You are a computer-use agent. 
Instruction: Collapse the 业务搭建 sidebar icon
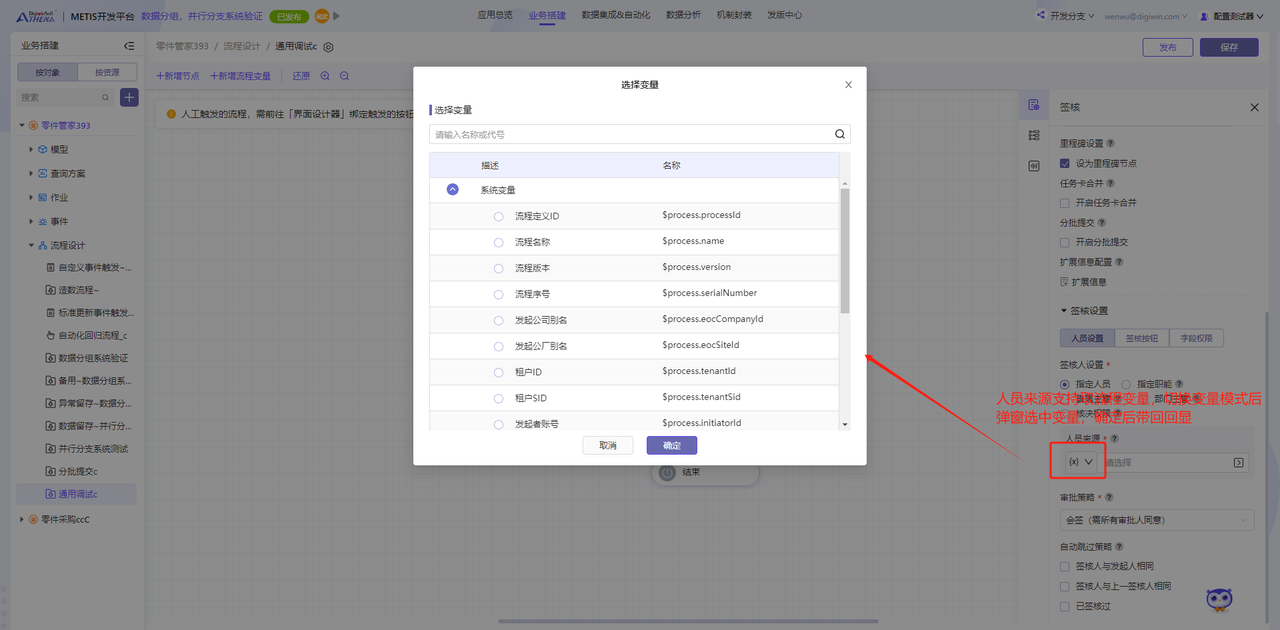click(128, 46)
